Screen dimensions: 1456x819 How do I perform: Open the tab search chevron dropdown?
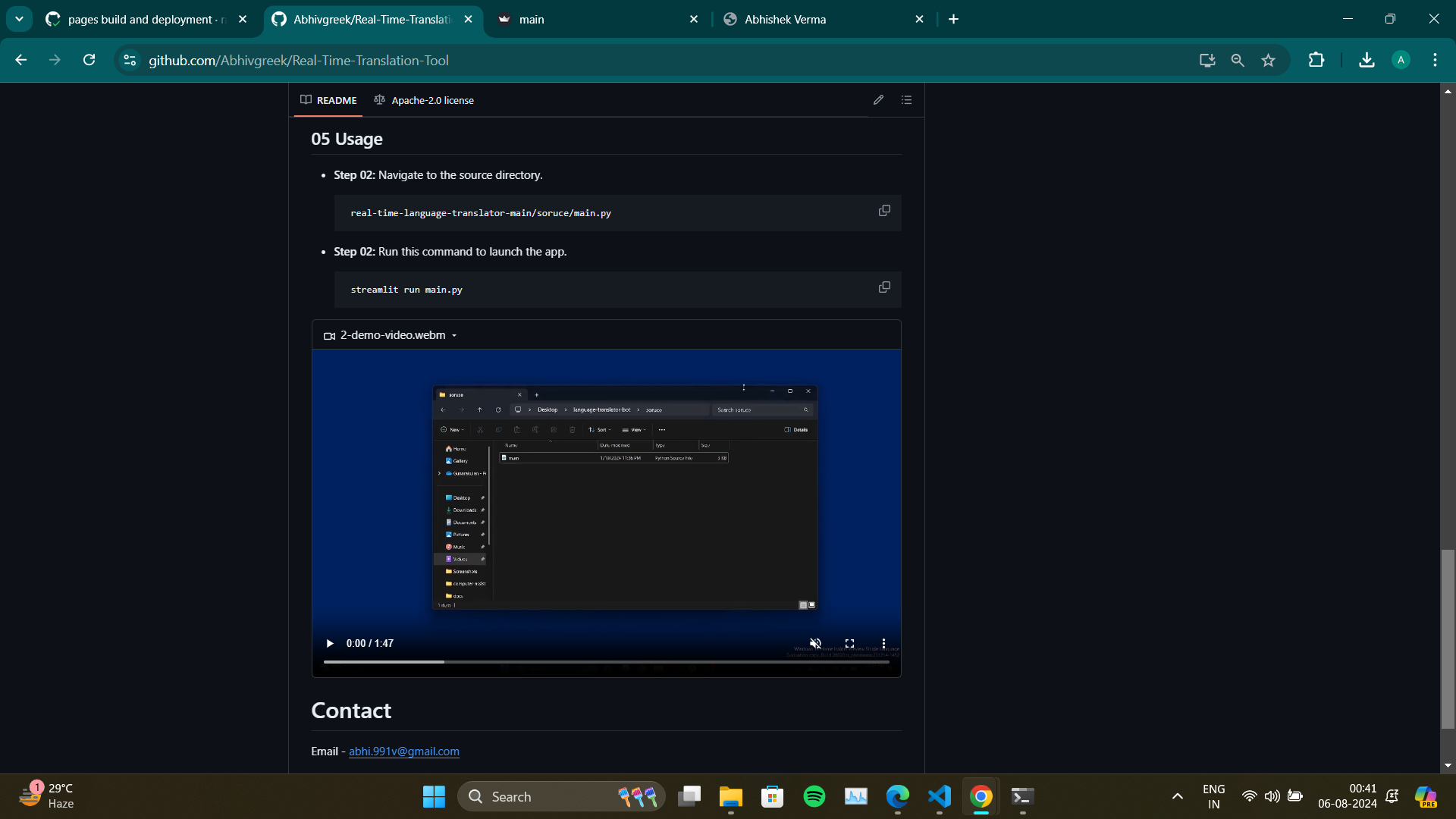pyautogui.click(x=19, y=19)
